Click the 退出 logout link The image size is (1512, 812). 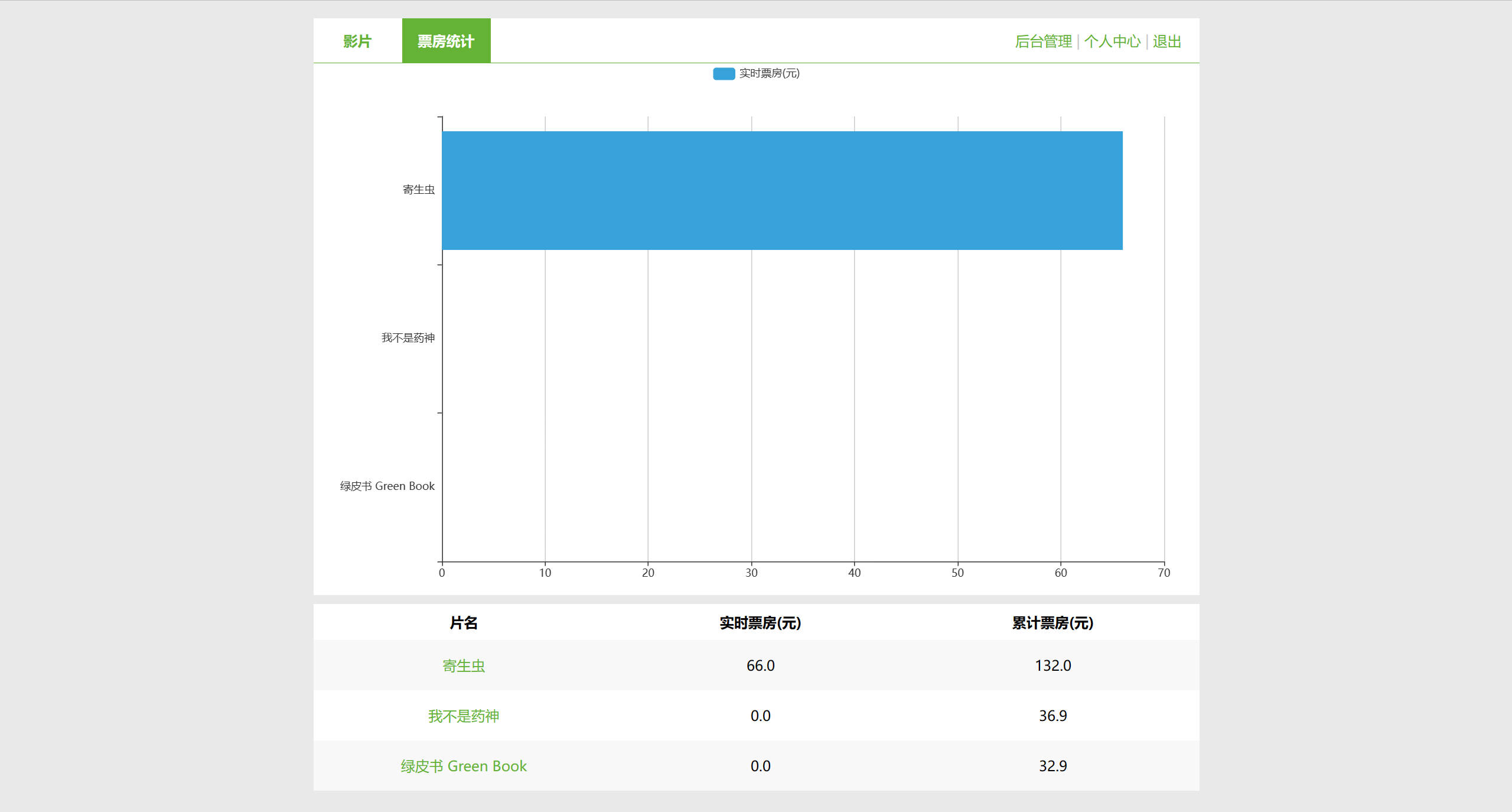pos(1166,41)
